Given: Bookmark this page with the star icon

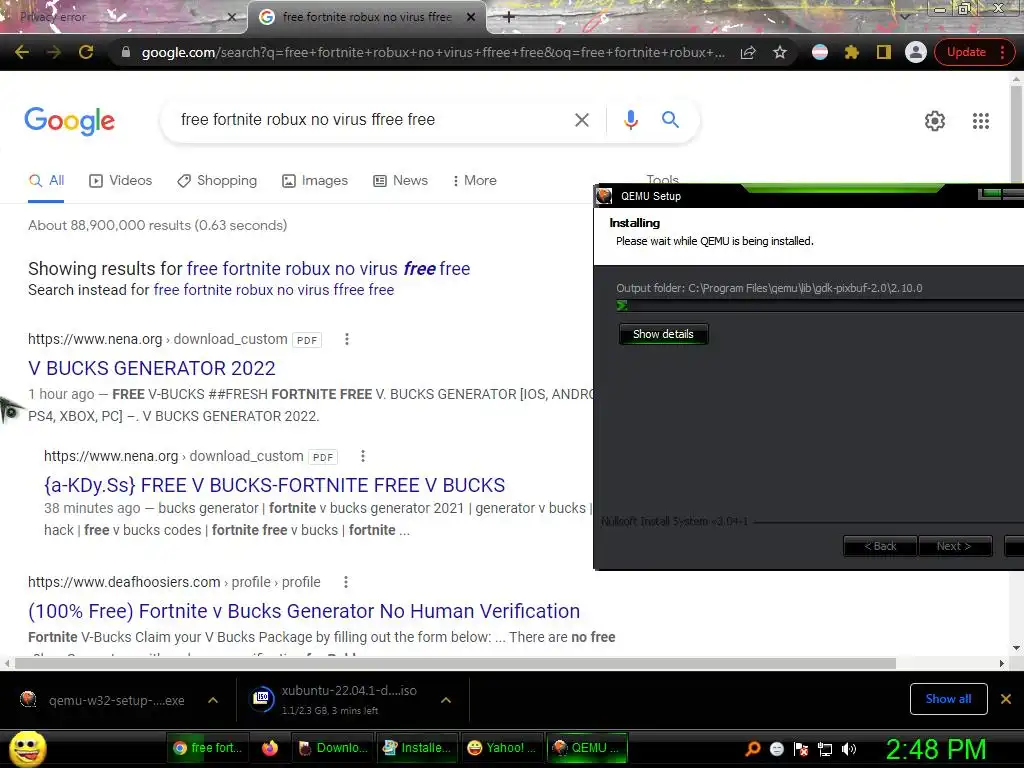Looking at the screenshot, I should tap(780, 52).
